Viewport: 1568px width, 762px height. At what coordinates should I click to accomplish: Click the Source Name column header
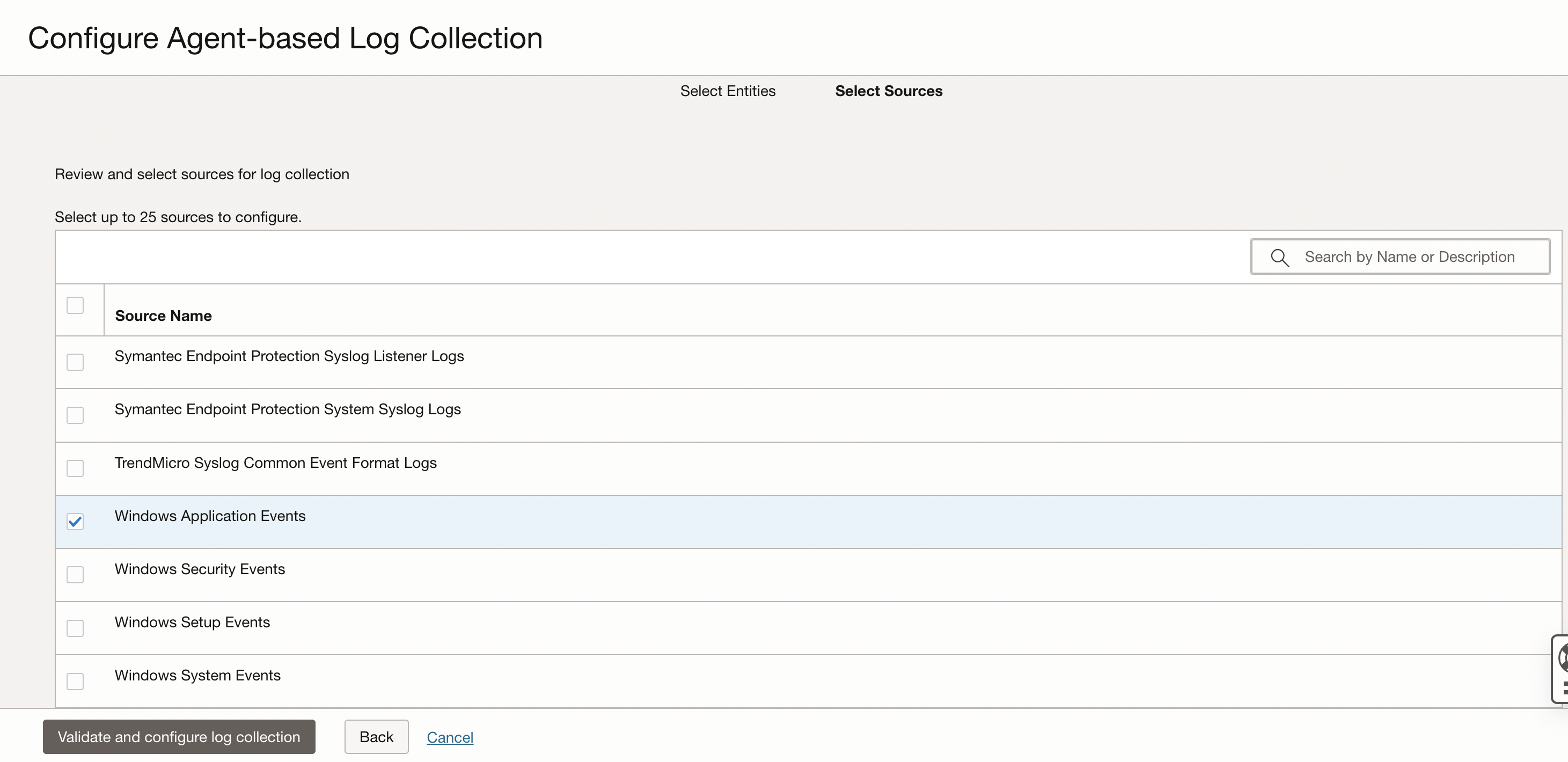tap(163, 316)
